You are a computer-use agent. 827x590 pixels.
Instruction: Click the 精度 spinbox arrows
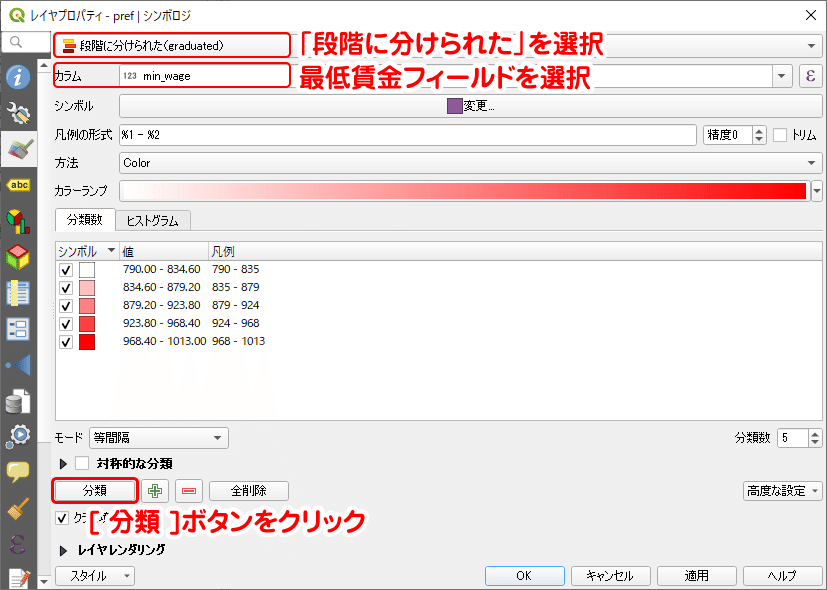click(x=759, y=135)
